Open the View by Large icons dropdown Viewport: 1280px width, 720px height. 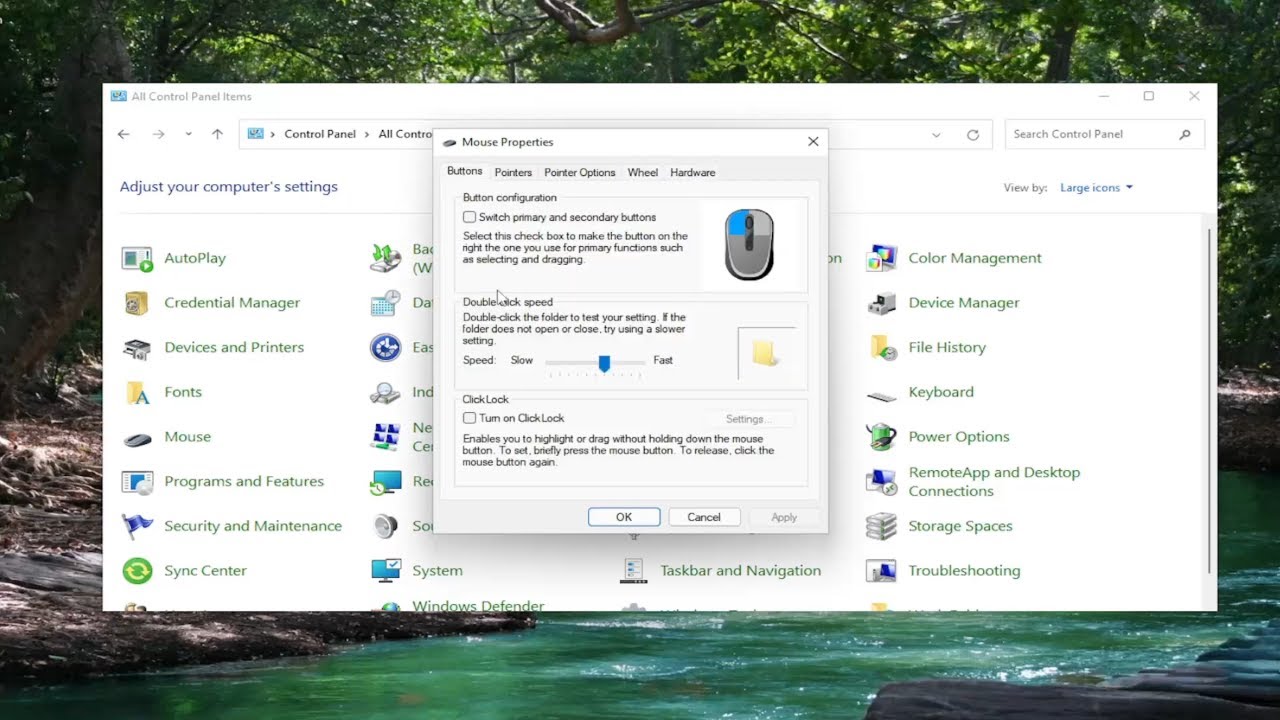click(x=1096, y=188)
